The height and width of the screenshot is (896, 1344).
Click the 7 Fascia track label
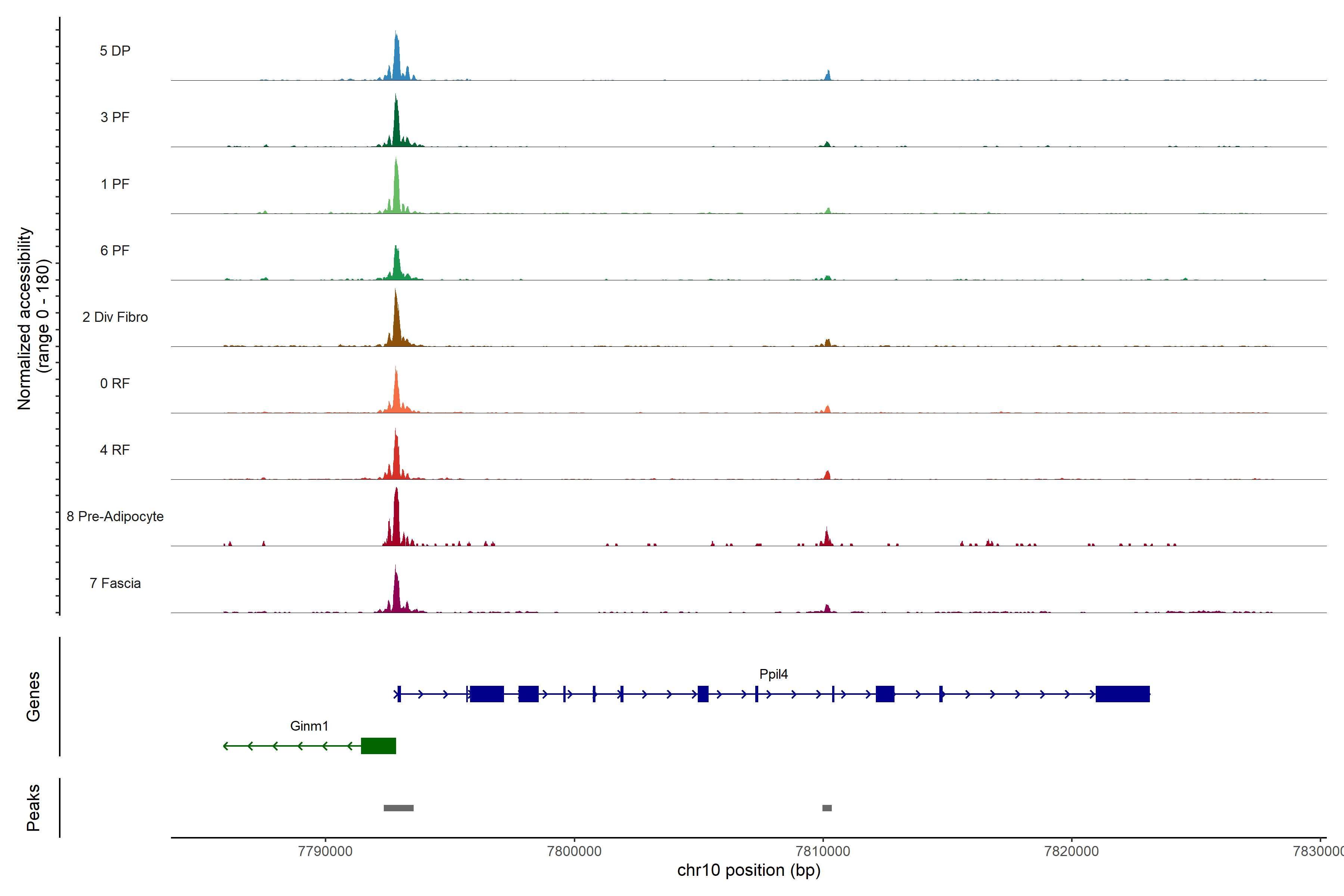coord(115,584)
